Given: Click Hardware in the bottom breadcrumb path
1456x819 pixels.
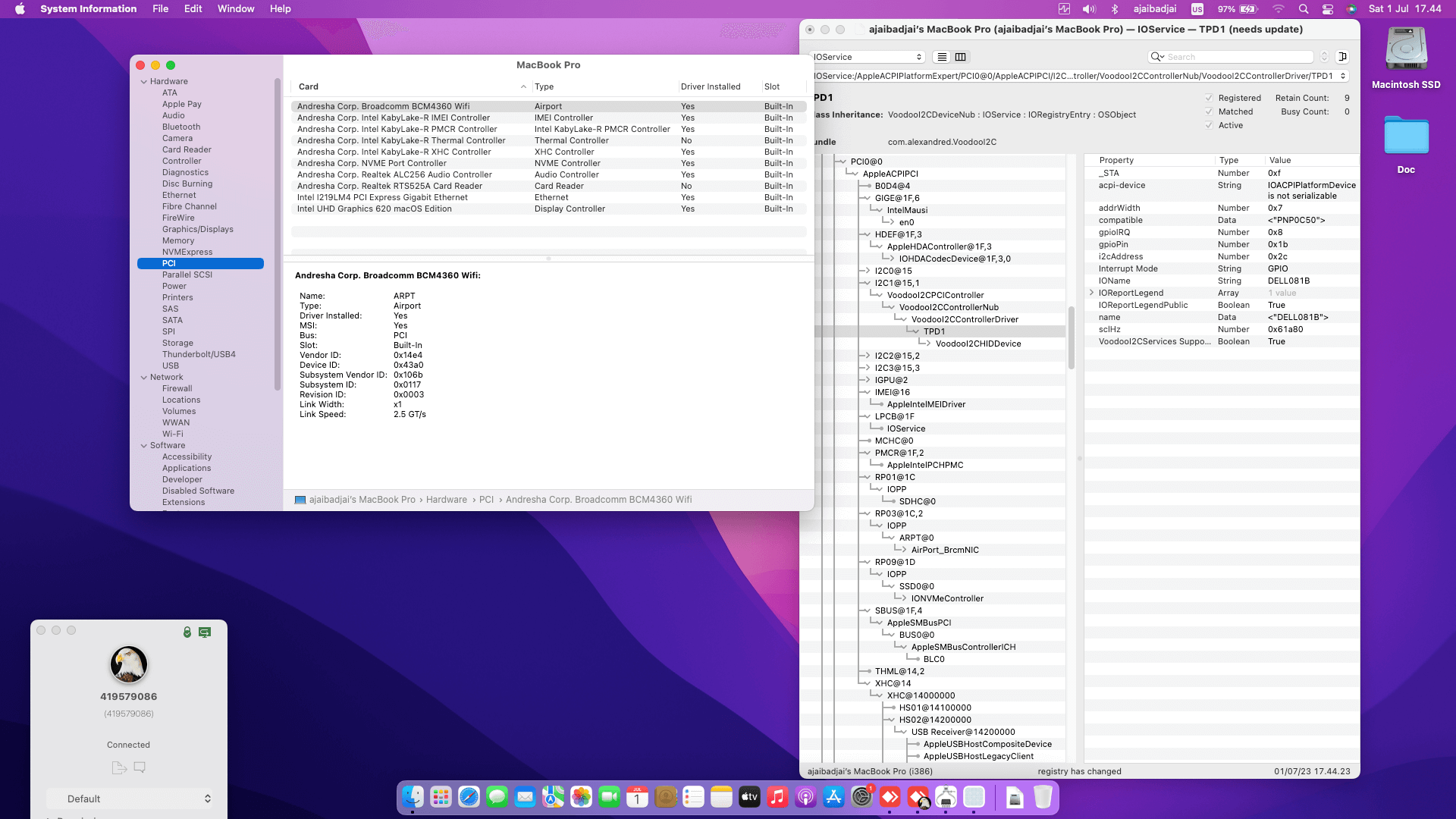Looking at the screenshot, I should pyautogui.click(x=446, y=500).
